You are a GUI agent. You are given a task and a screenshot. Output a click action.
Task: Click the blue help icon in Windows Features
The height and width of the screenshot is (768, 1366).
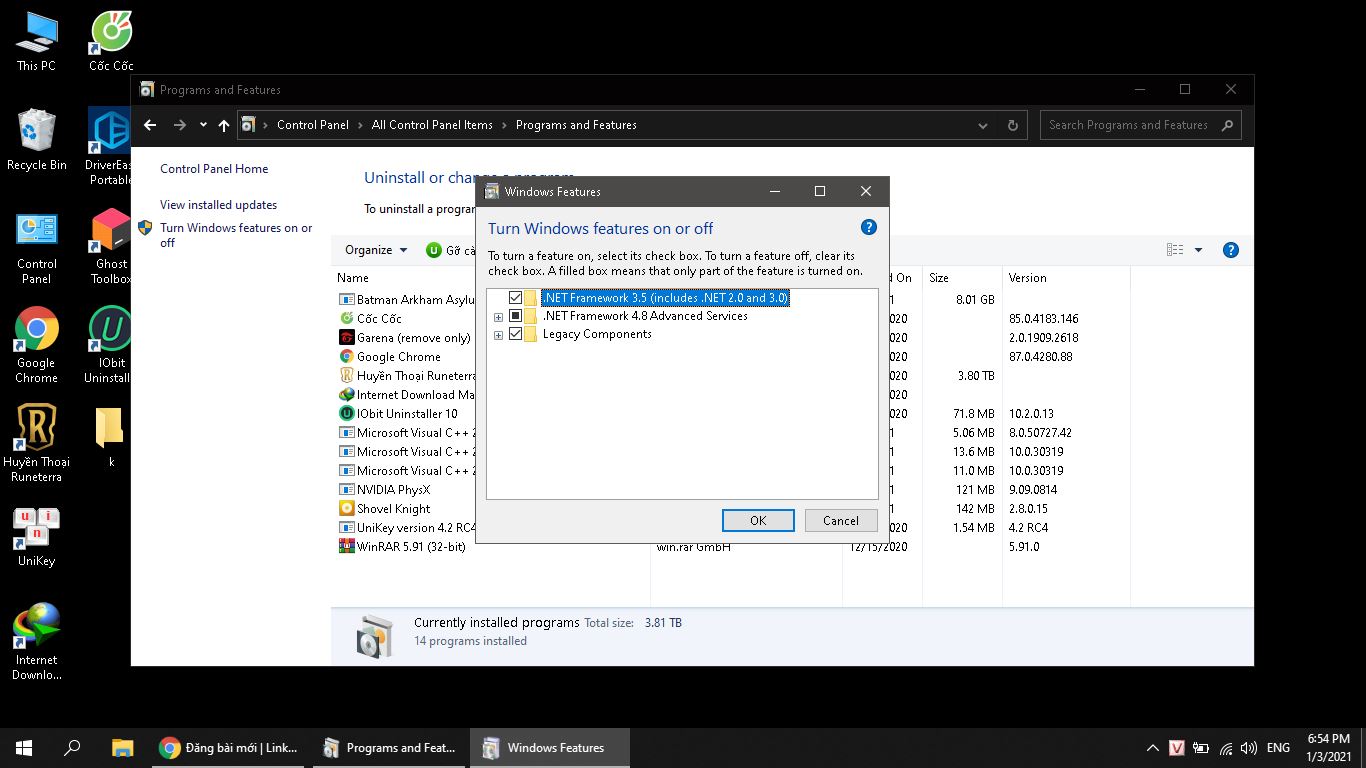(x=868, y=227)
